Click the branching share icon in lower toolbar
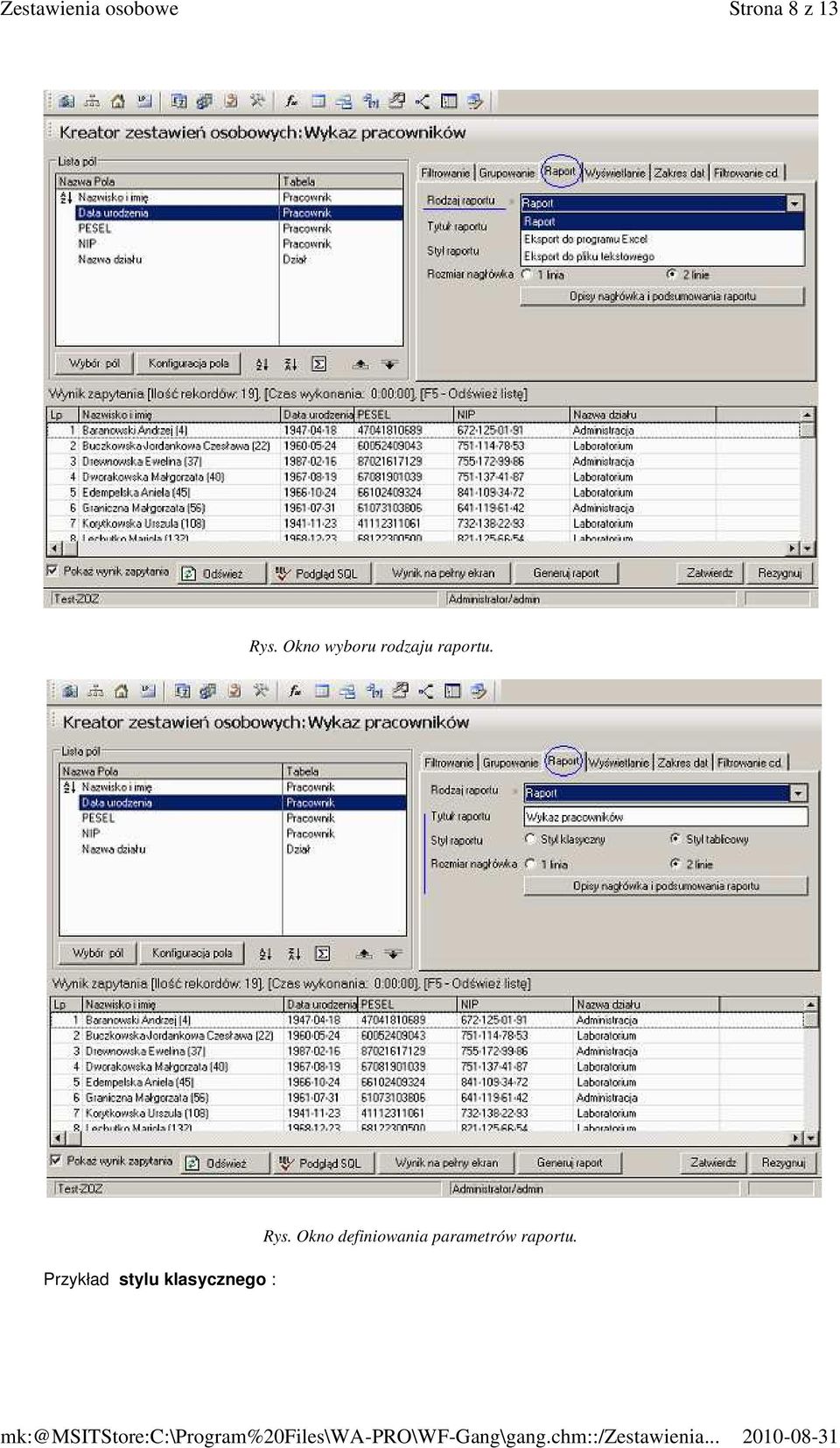Screen dimensions: 840x1448 [426, 692]
